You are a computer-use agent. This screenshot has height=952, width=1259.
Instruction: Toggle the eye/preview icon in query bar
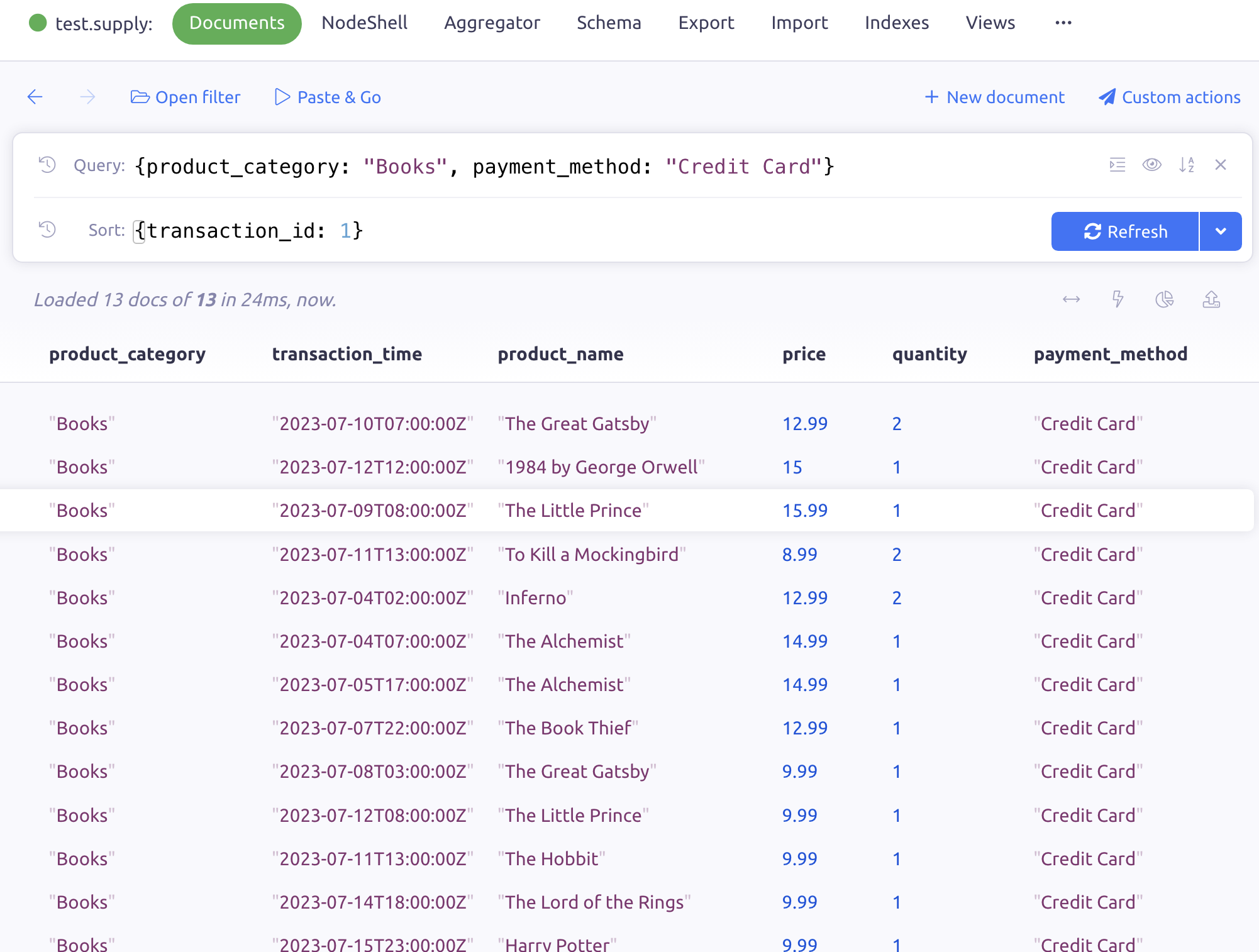(x=1152, y=165)
